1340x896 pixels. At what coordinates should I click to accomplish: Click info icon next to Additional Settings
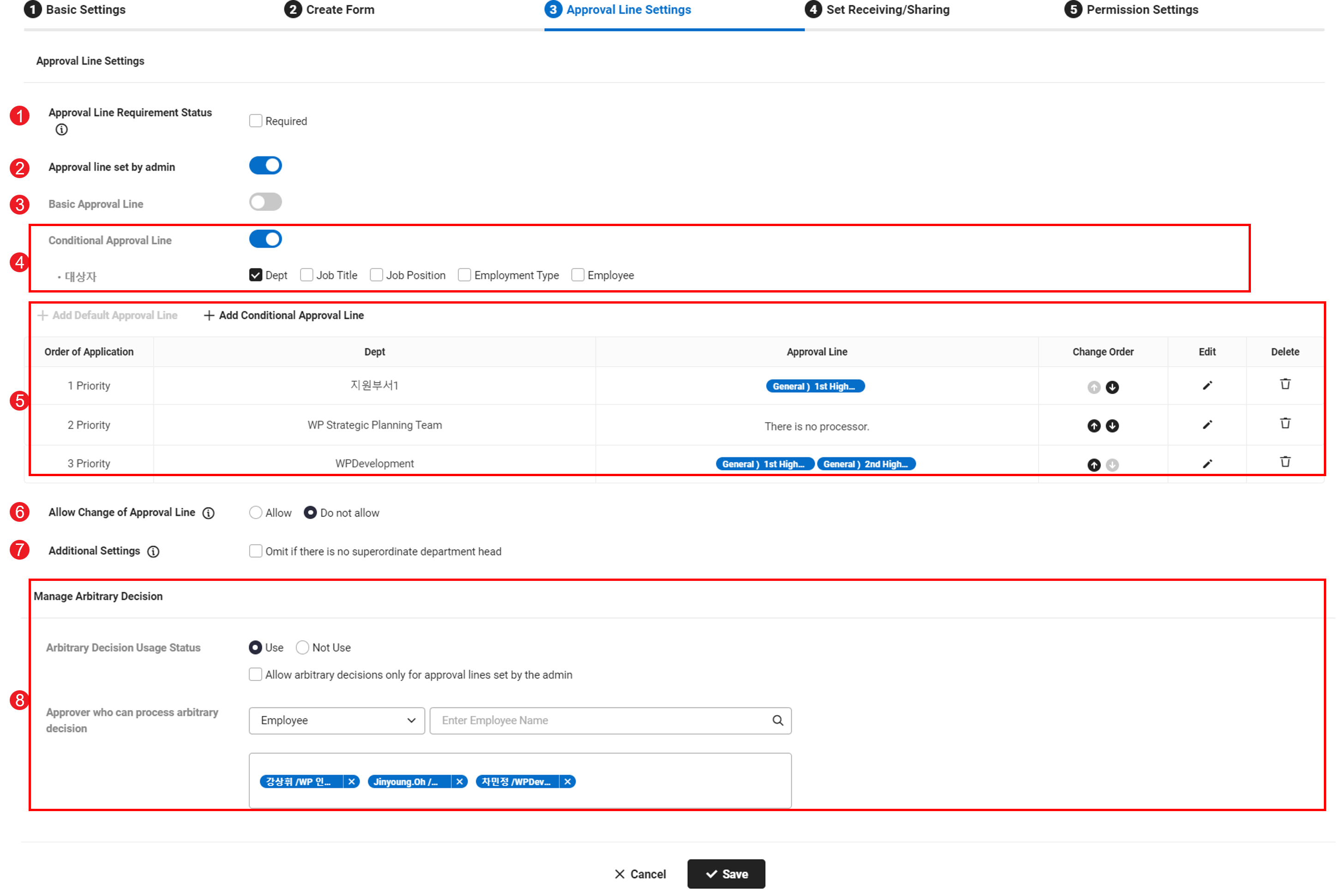coord(153,551)
